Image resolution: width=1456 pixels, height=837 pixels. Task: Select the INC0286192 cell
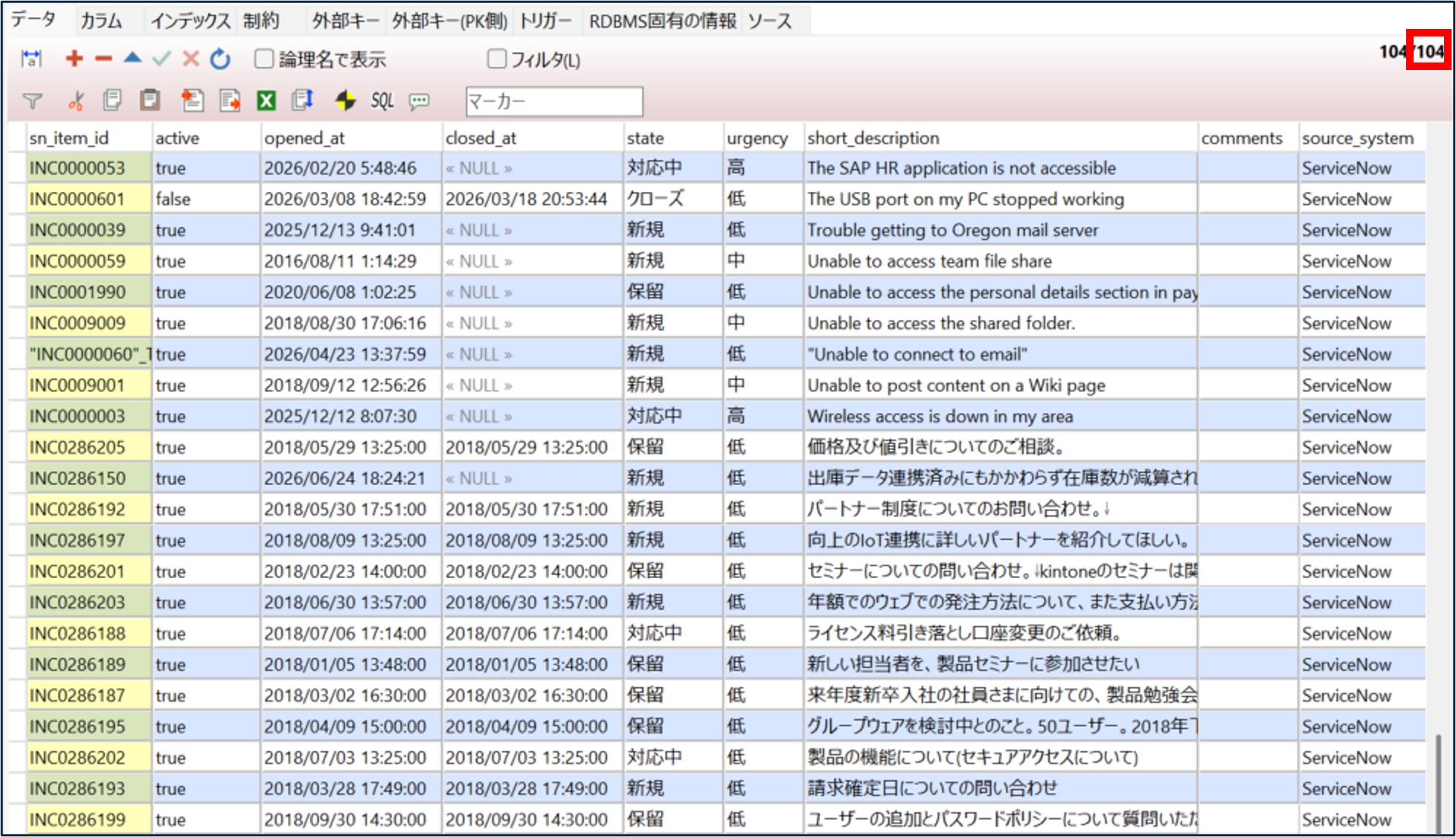click(x=89, y=510)
